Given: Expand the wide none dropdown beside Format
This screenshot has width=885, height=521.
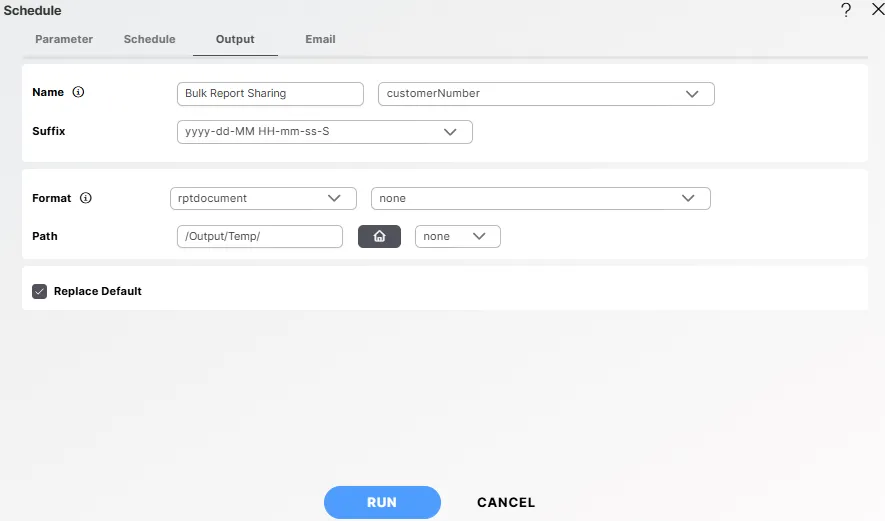Looking at the screenshot, I should 540,198.
